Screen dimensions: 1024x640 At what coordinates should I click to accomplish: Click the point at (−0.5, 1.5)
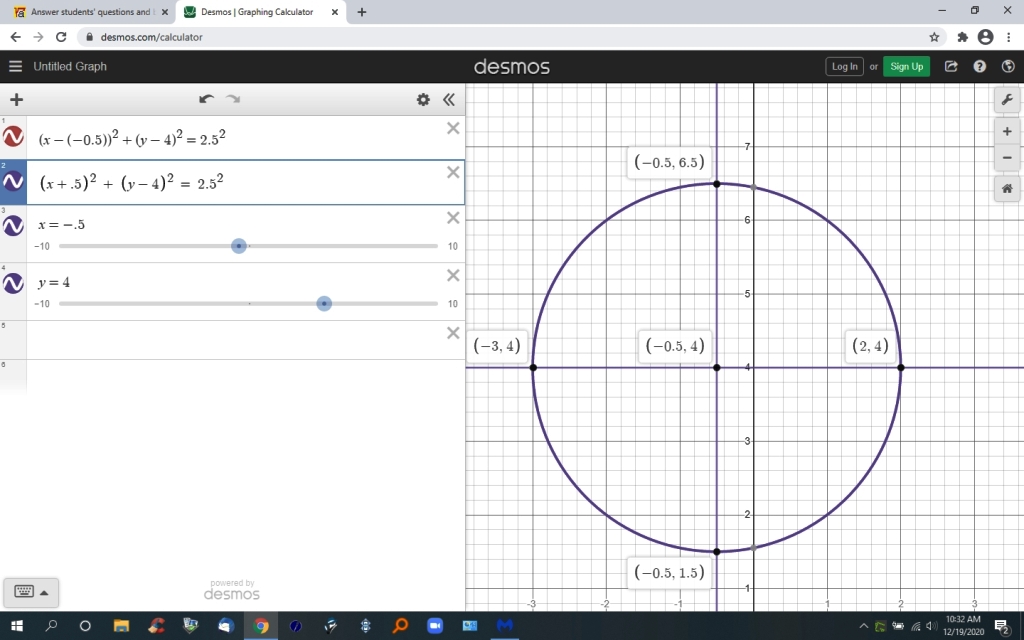[717, 552]
